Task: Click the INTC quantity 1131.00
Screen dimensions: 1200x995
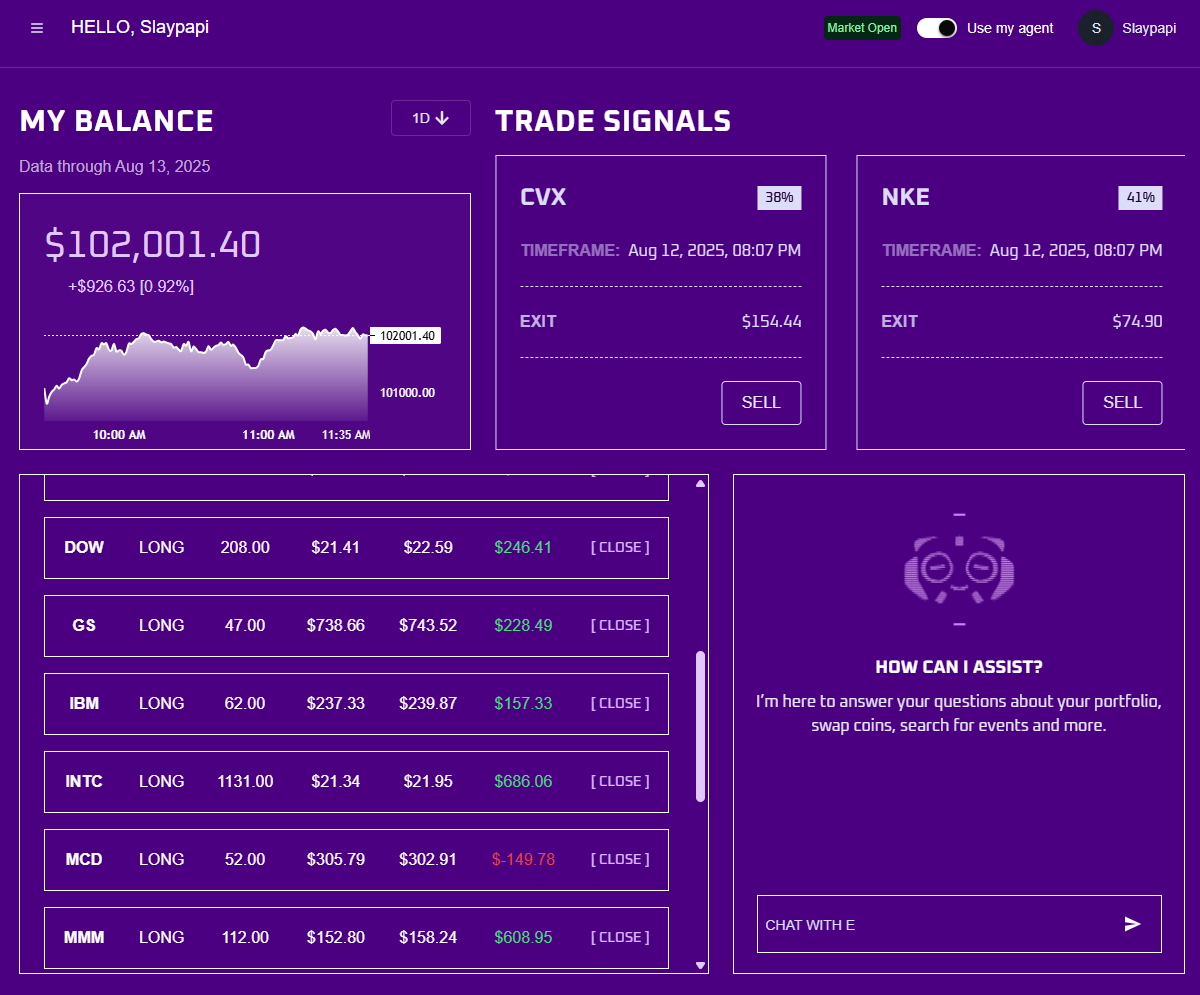Action: [x=245, y=781]
